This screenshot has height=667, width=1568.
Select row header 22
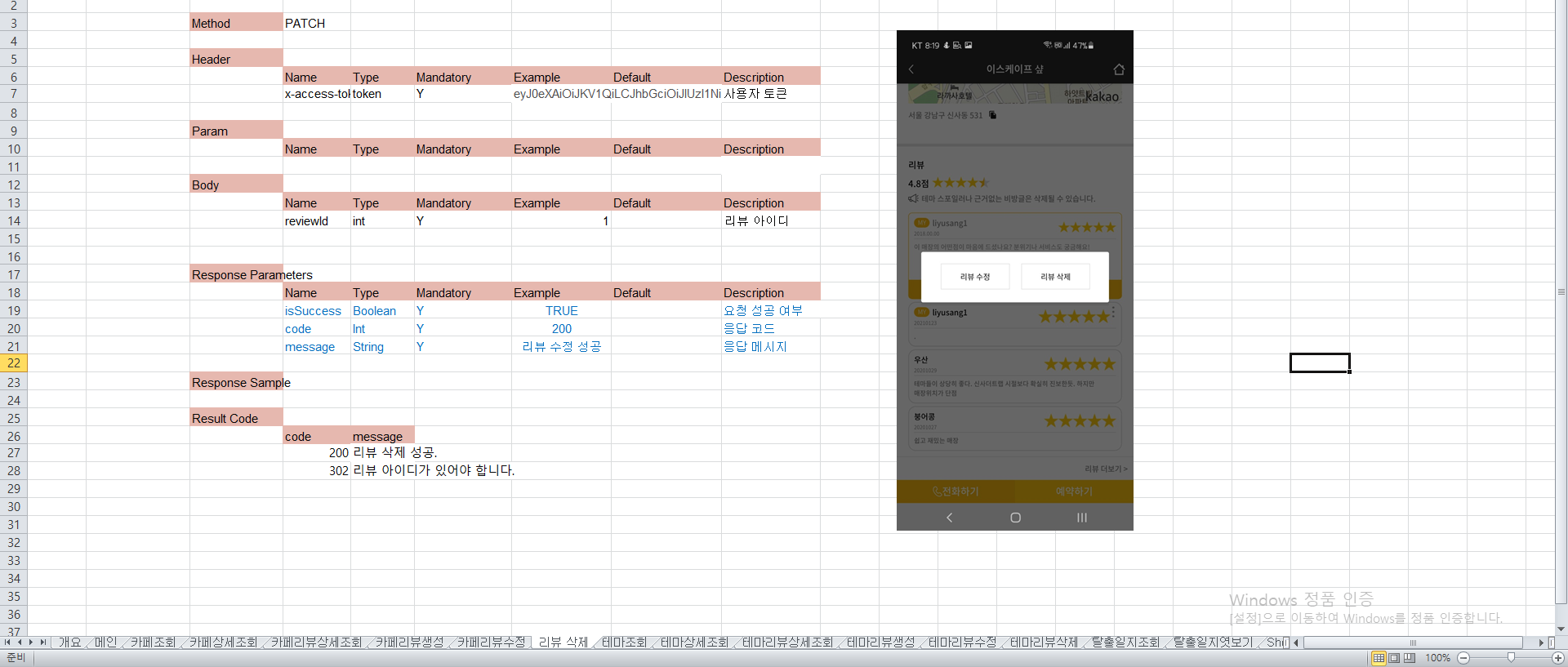pos(14,363)
